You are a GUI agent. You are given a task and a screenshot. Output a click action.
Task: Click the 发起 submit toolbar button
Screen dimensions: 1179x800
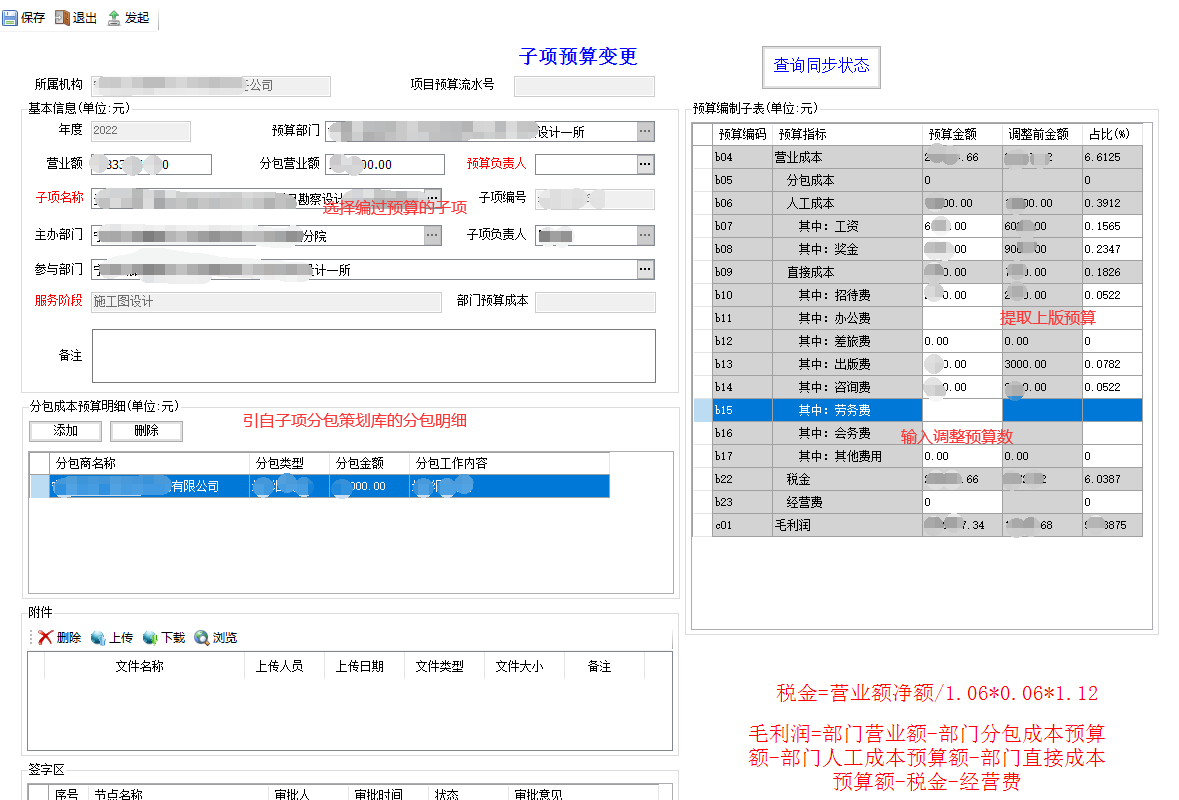pos(129,17)
